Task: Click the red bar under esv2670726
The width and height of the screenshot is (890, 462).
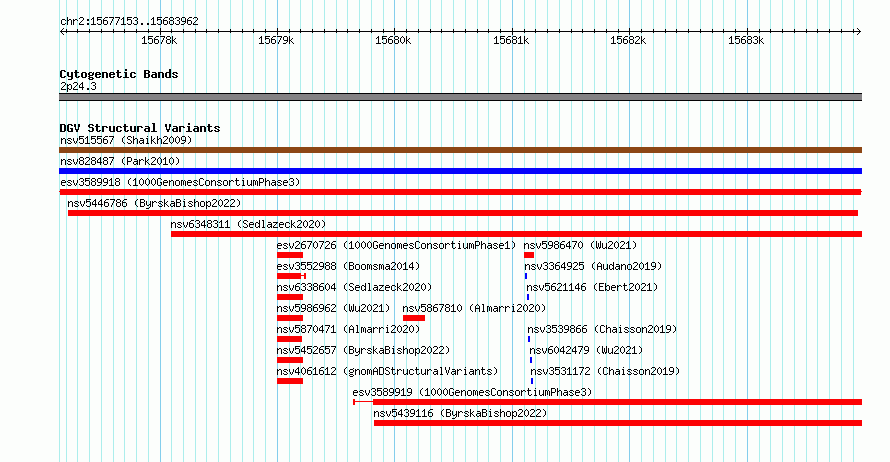Action: [x=290, y=255]
